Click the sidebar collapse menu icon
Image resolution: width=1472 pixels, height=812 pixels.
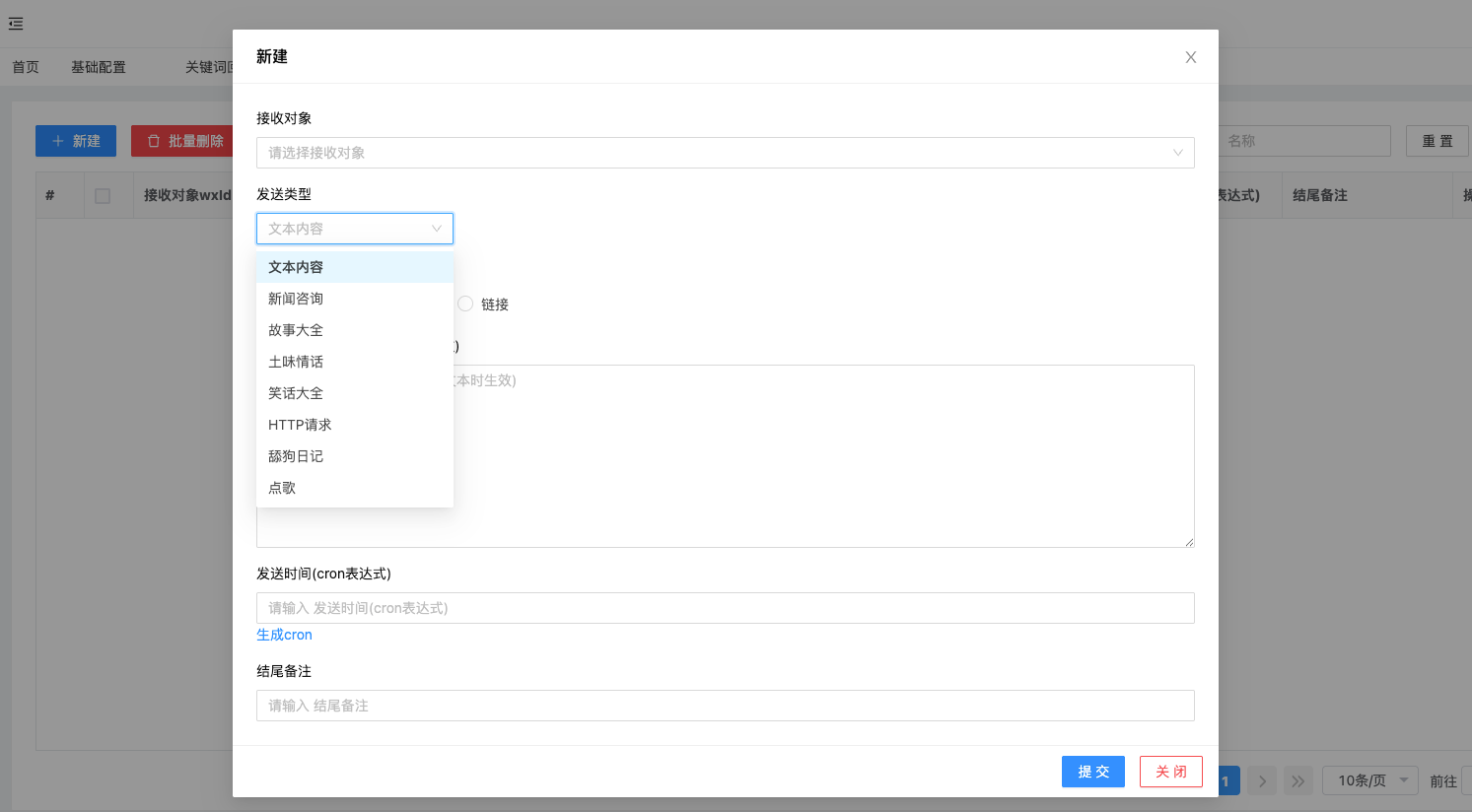(x=16, y=24)
